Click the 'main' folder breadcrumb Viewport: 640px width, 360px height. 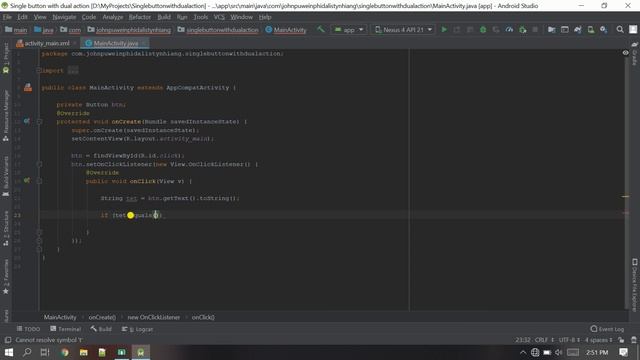(x=16, y=30)
